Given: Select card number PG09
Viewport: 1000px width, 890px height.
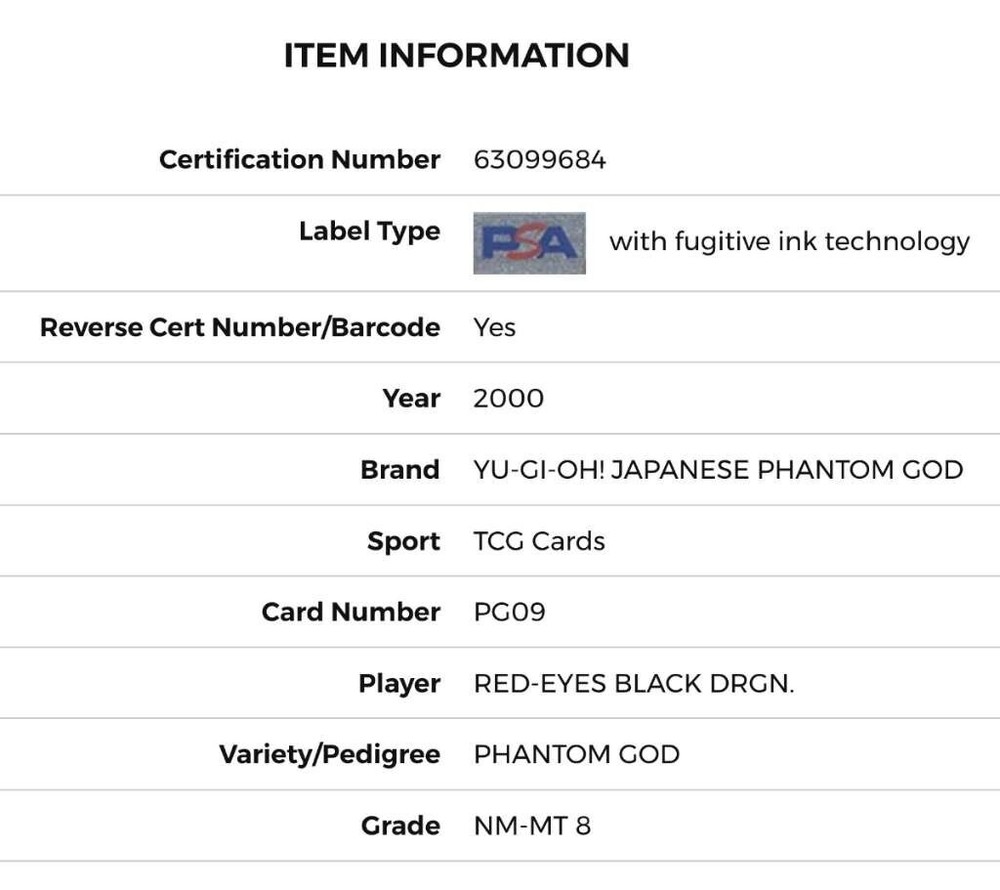Looking at the screenshot, I should [509, 612].
